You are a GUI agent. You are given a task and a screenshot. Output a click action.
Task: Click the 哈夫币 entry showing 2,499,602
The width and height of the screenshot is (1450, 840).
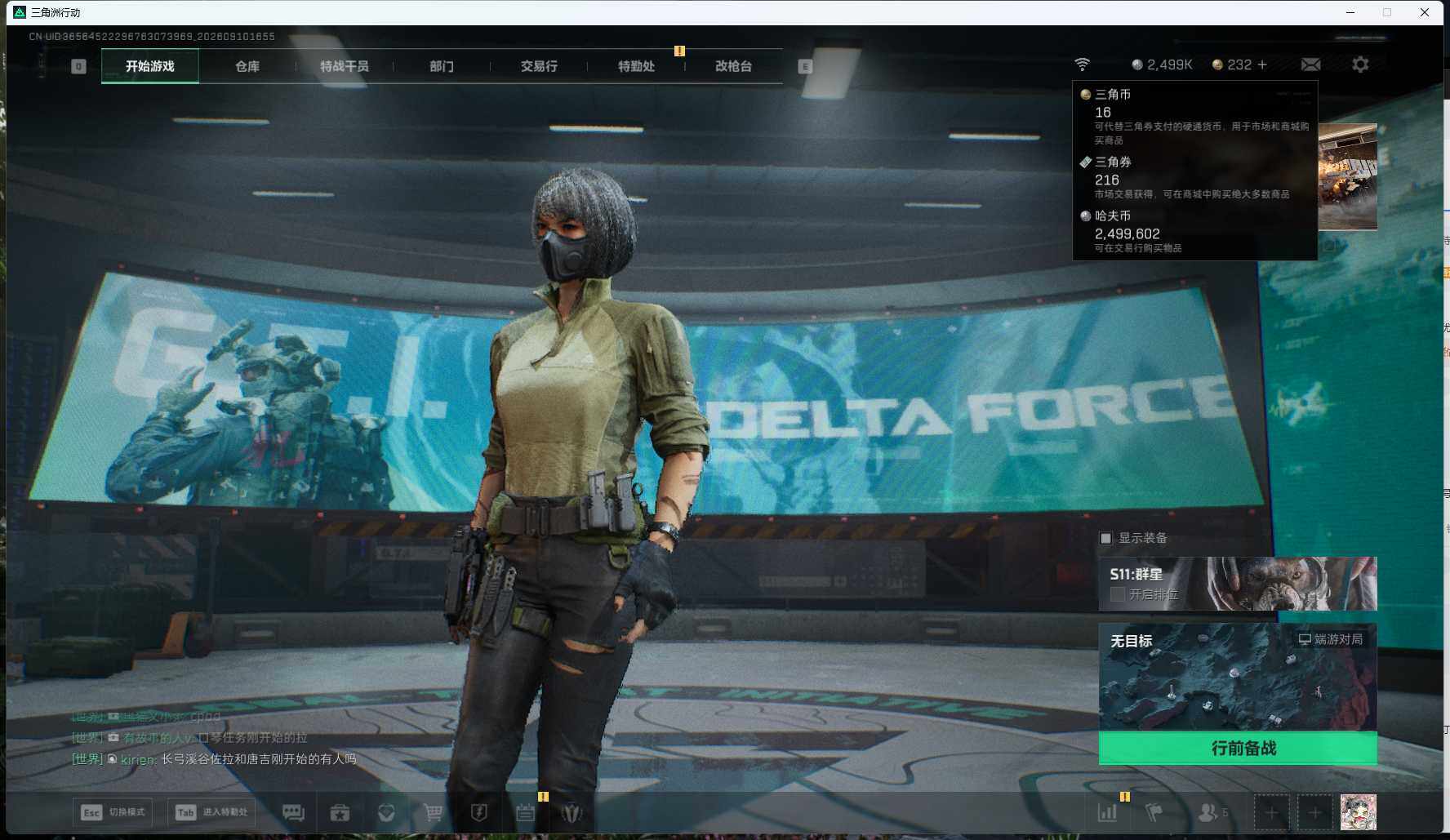click(x=1194, y=231)
